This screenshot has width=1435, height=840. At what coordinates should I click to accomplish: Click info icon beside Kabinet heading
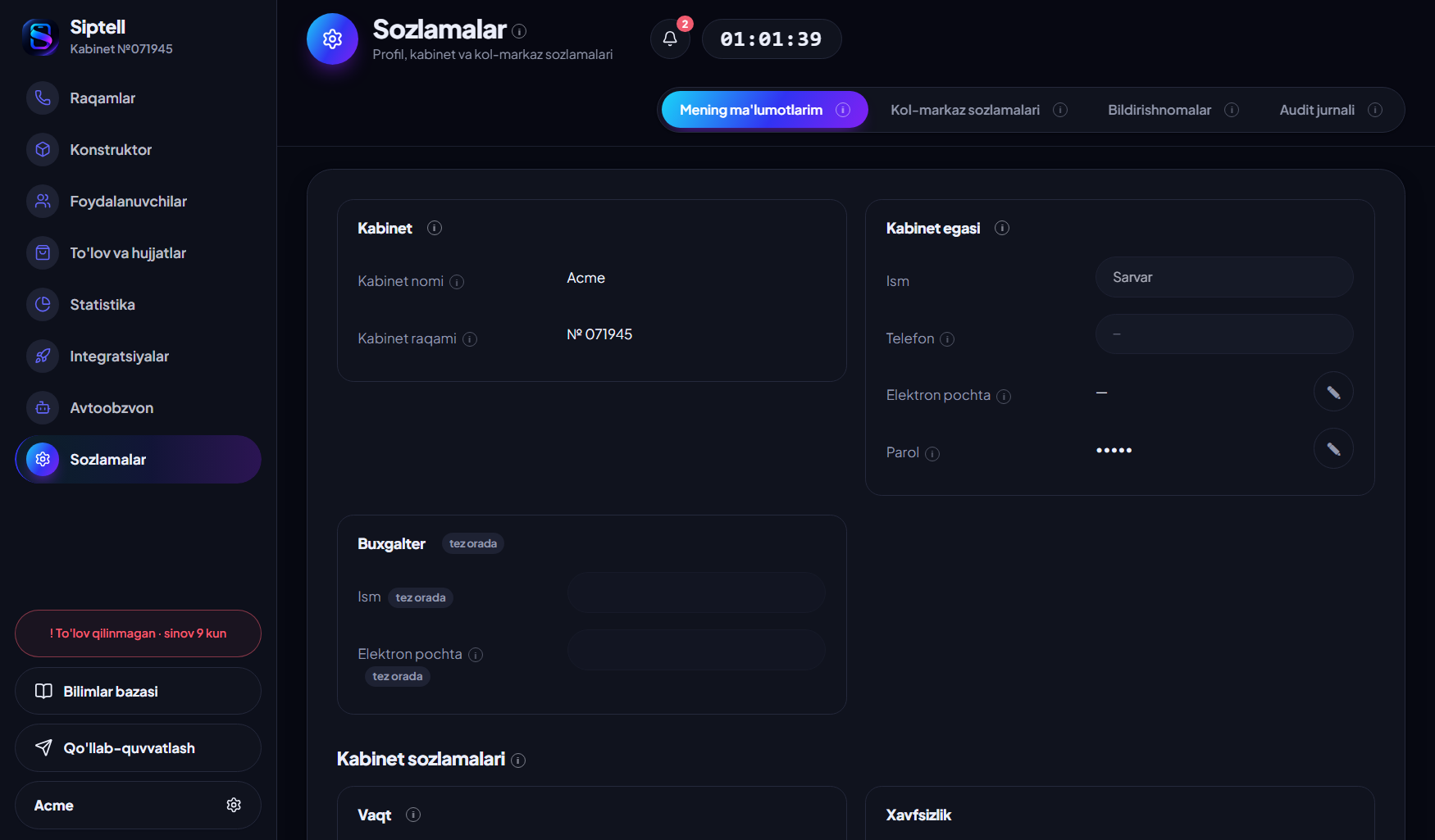[435, 228]
